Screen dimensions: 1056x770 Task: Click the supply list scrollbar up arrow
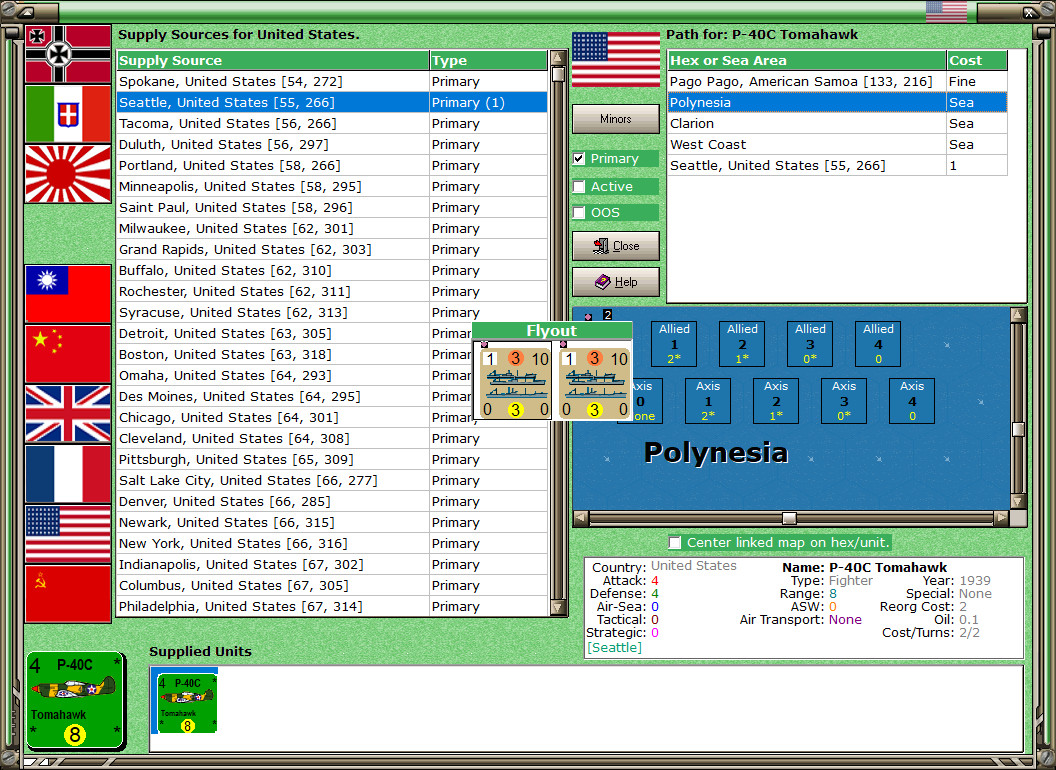558,58
